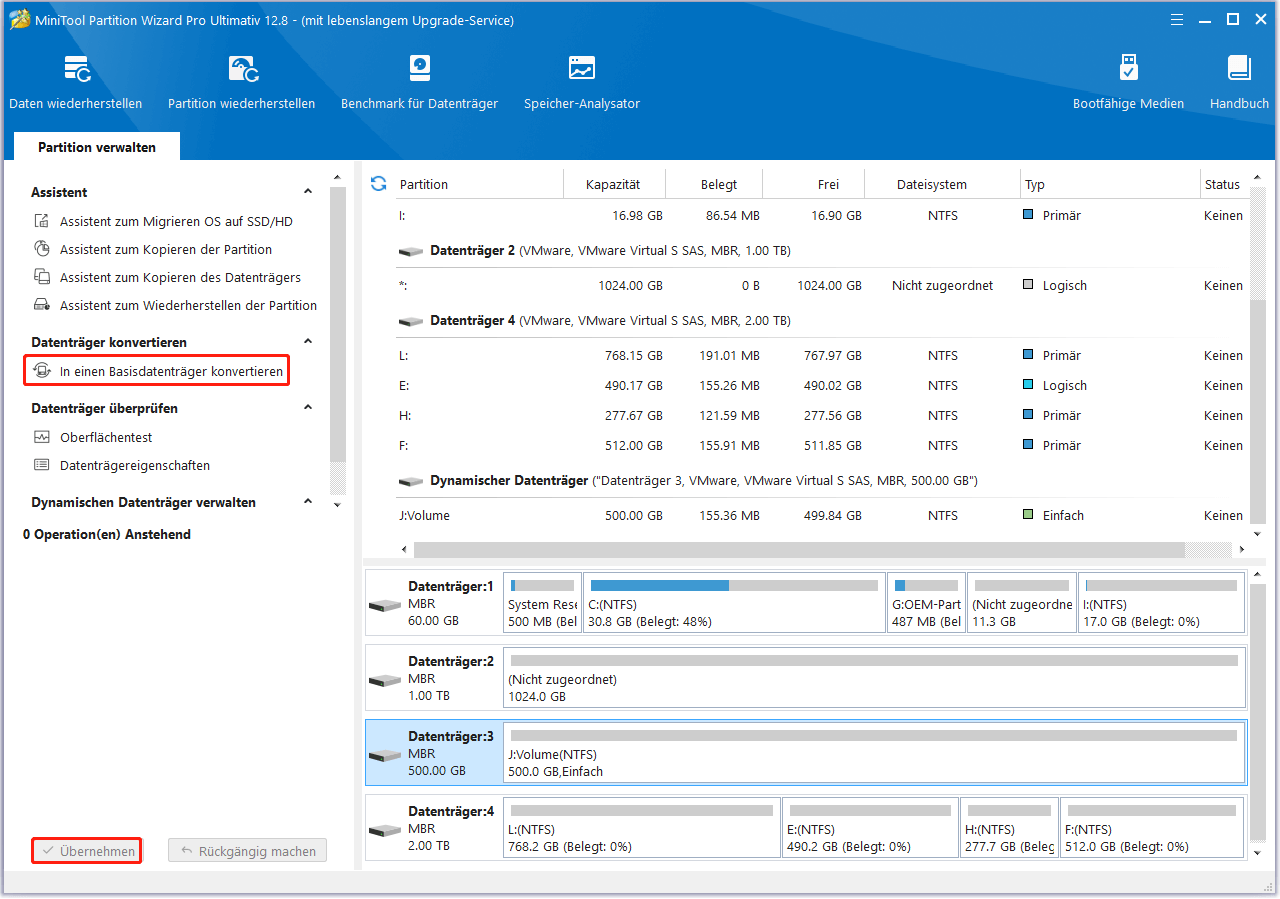The height and width of the screenshot is (899, 1280).
Task: Select Datenträger:3 in the disk map
Action: 432,753
